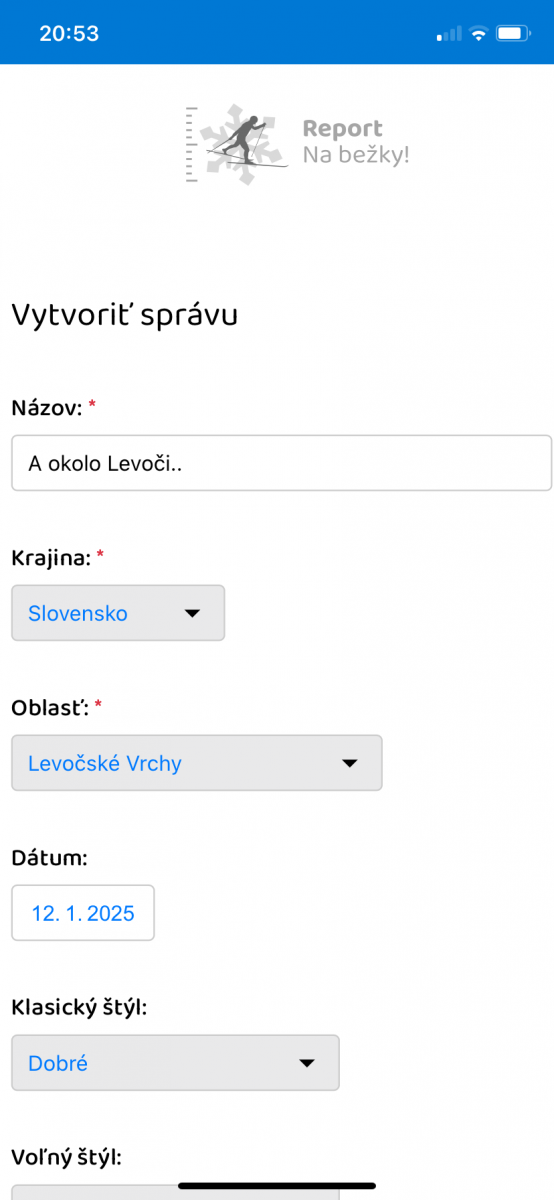Tap the Report Na bežky! title text
Viewport: 554px width, 1200px height.
coord(356,142)
